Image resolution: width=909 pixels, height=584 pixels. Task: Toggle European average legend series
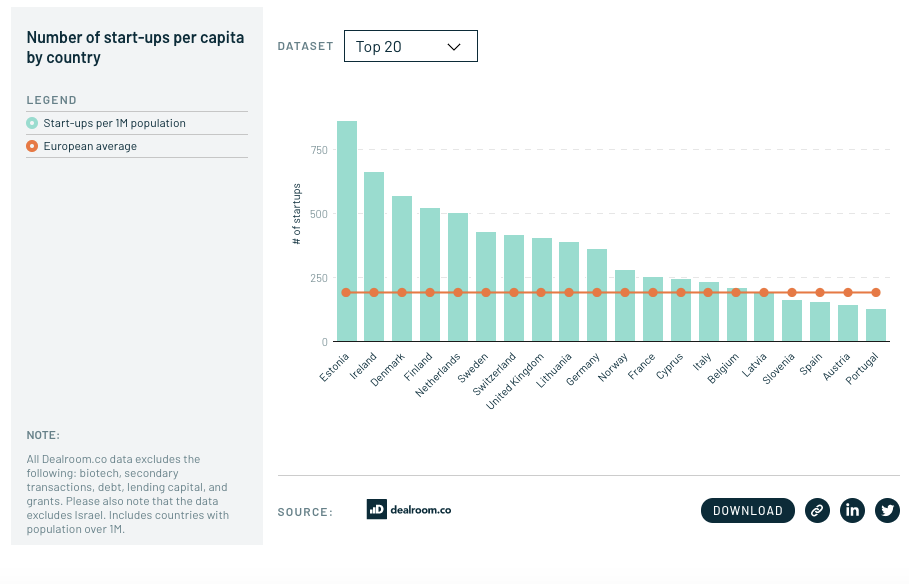(x=90, y=146)
